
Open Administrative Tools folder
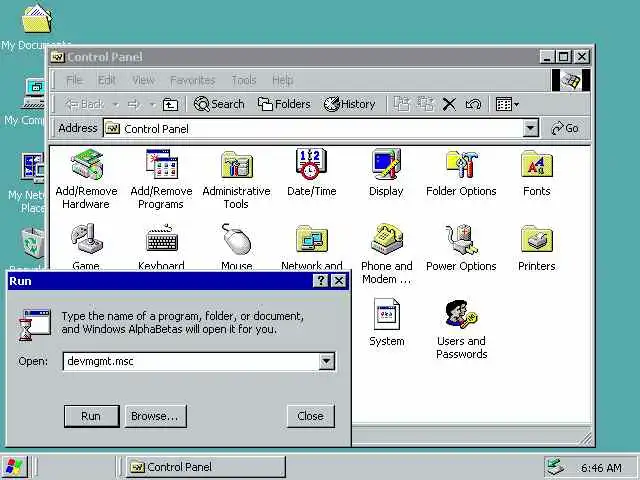(x=236, y=180)
